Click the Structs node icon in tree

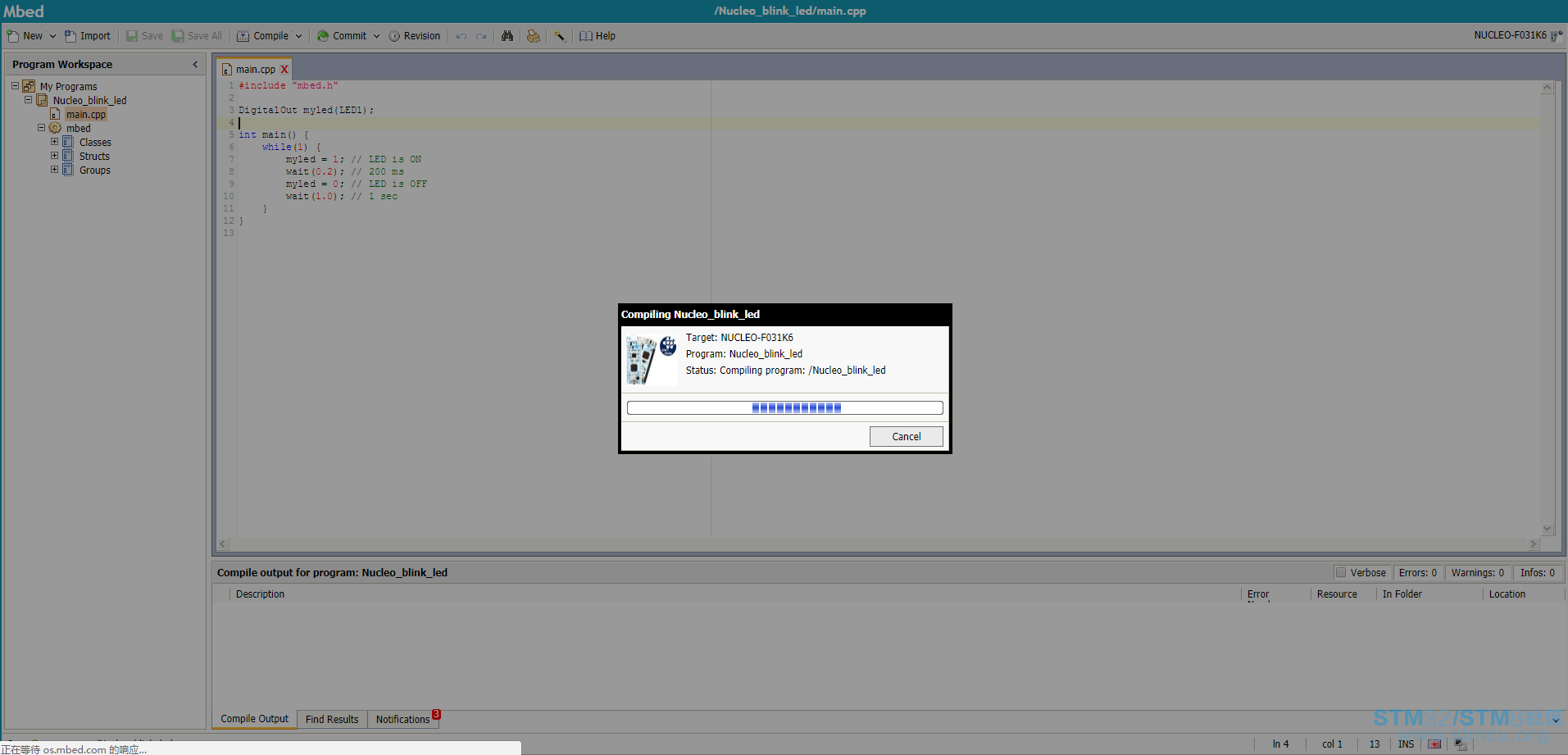pos(68,156)
